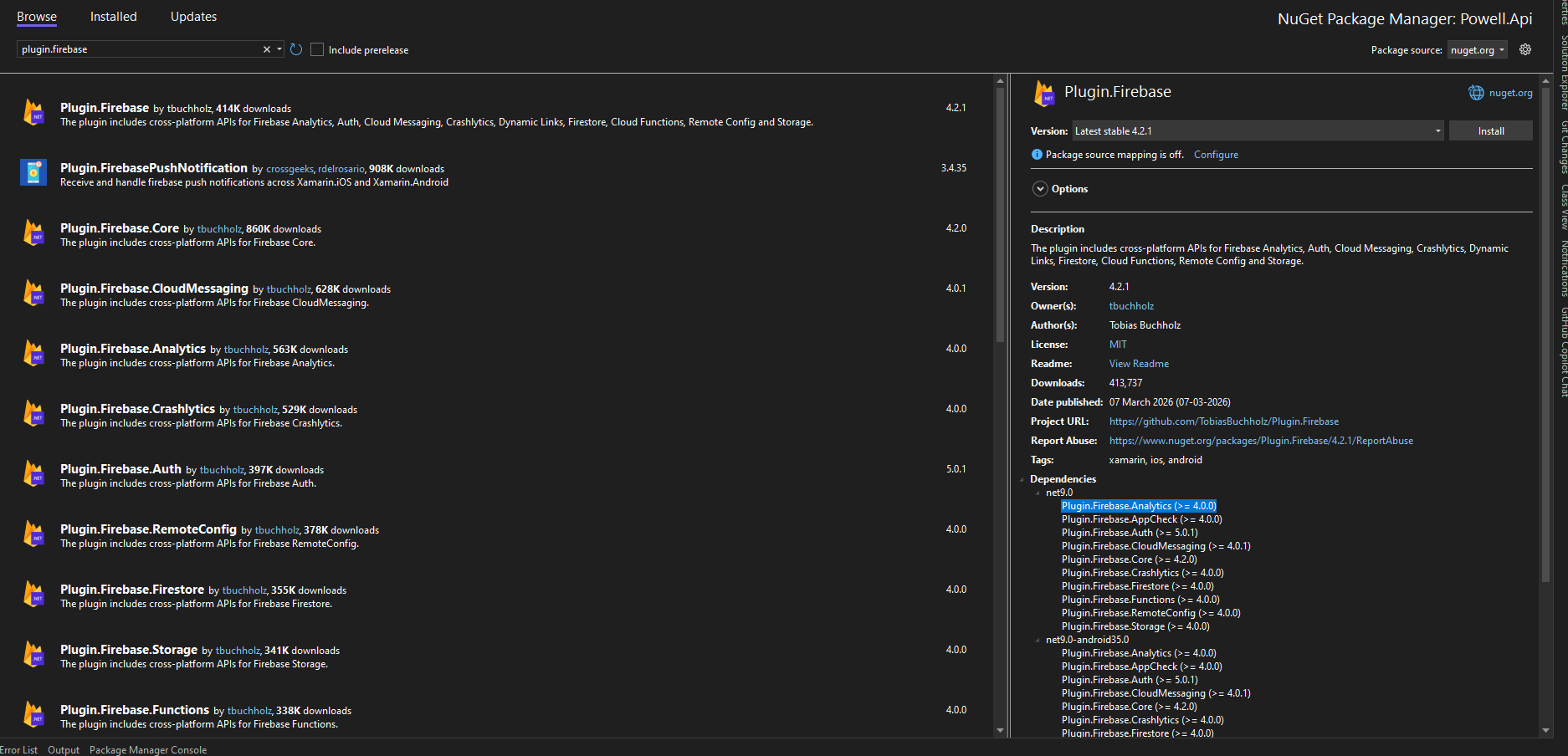Open the Class View side tab
The width and height of the screenshot is (1568, 756).
pos(1563,207)
